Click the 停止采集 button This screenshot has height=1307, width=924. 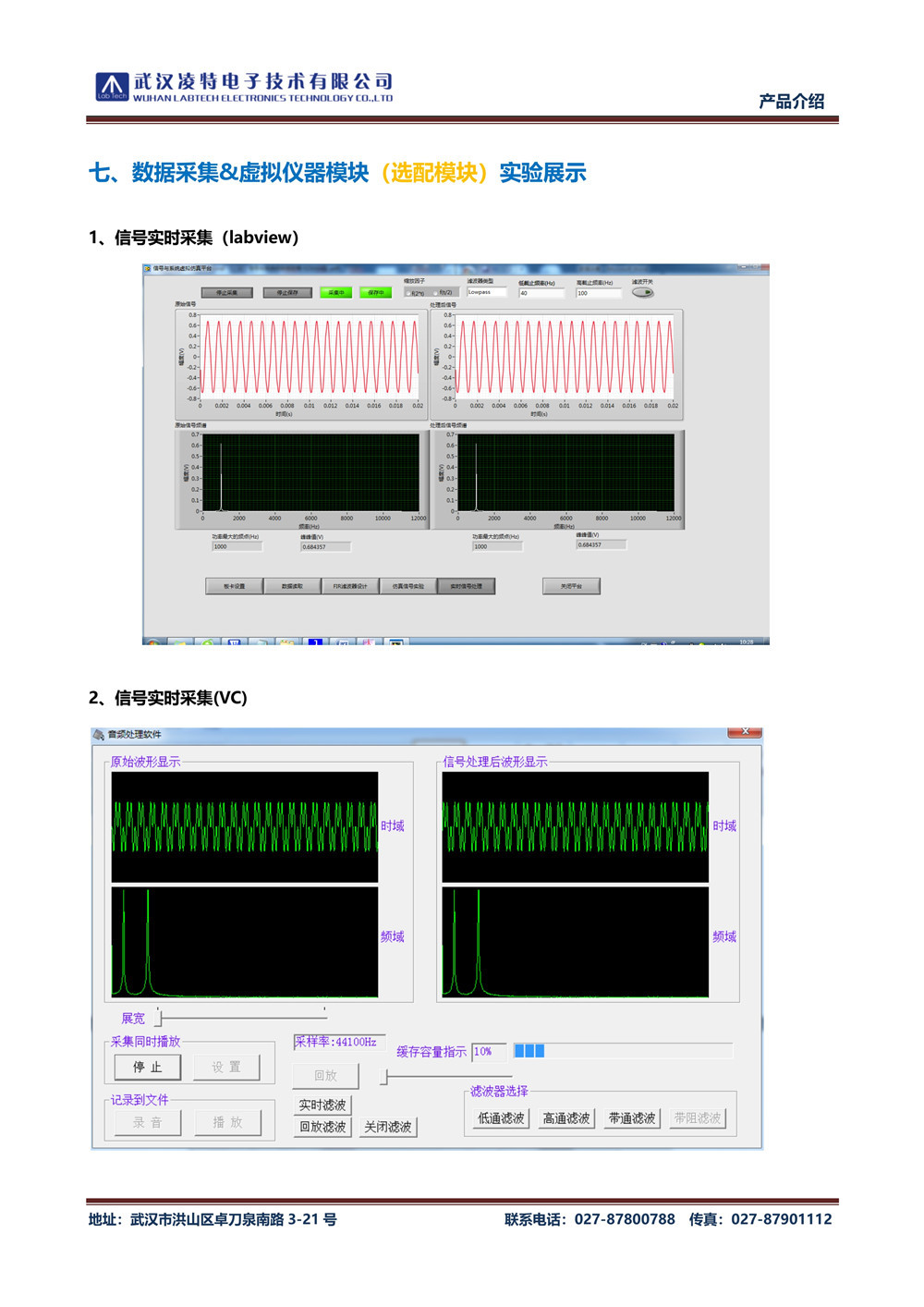click(226, 293)
